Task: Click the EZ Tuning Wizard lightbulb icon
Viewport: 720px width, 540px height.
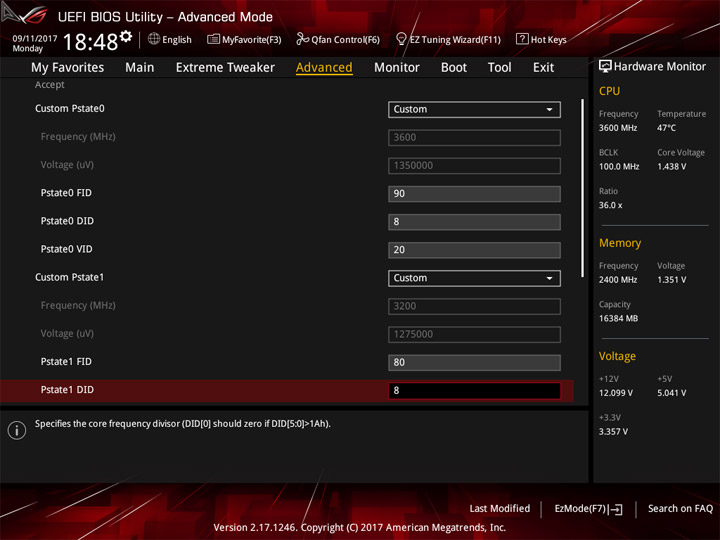Action: 401,39
